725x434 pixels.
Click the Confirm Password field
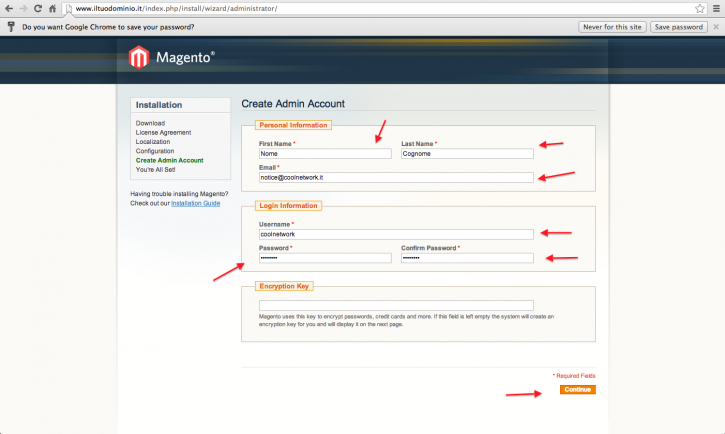pos(467,258)
